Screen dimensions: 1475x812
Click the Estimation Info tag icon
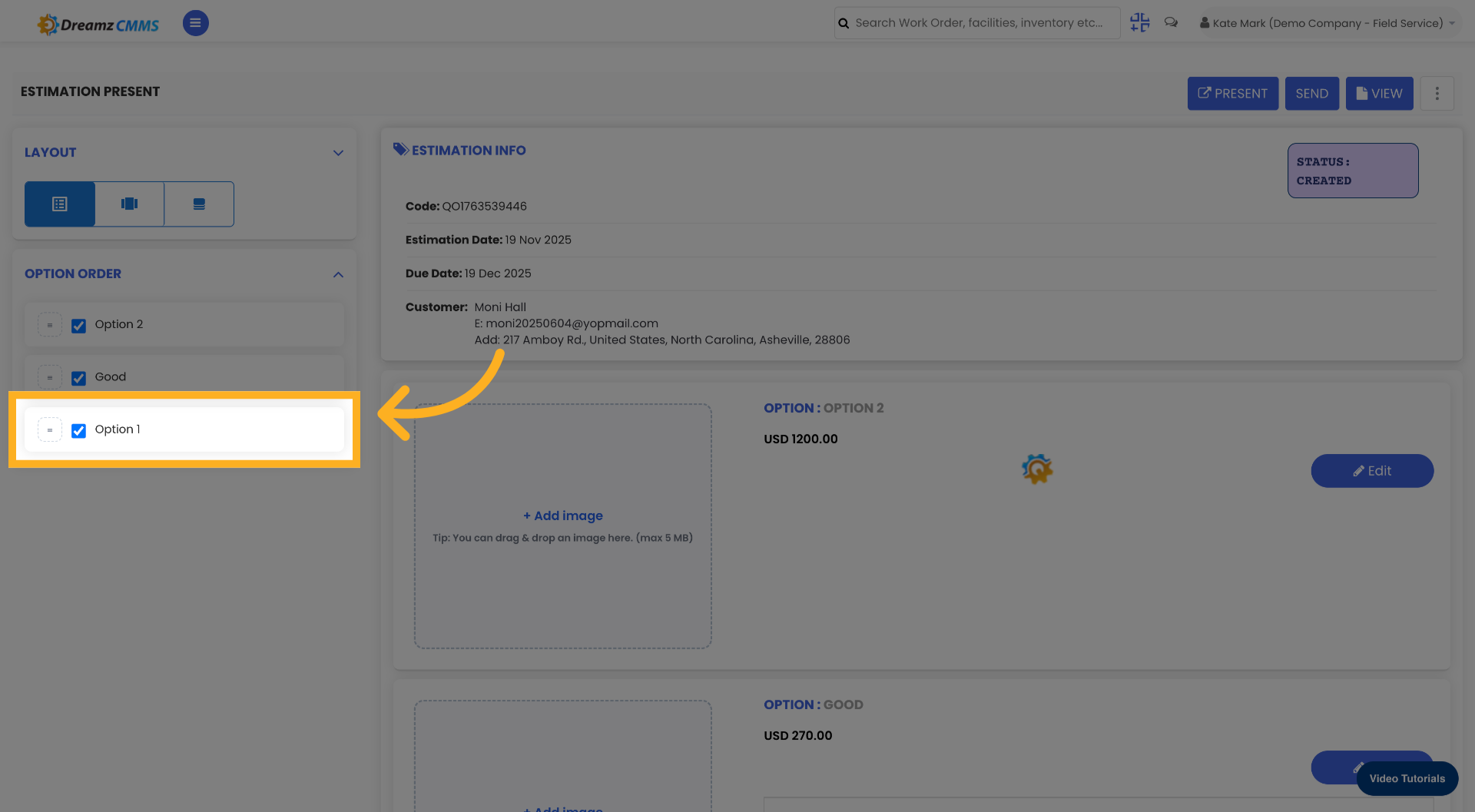[401, 149]
